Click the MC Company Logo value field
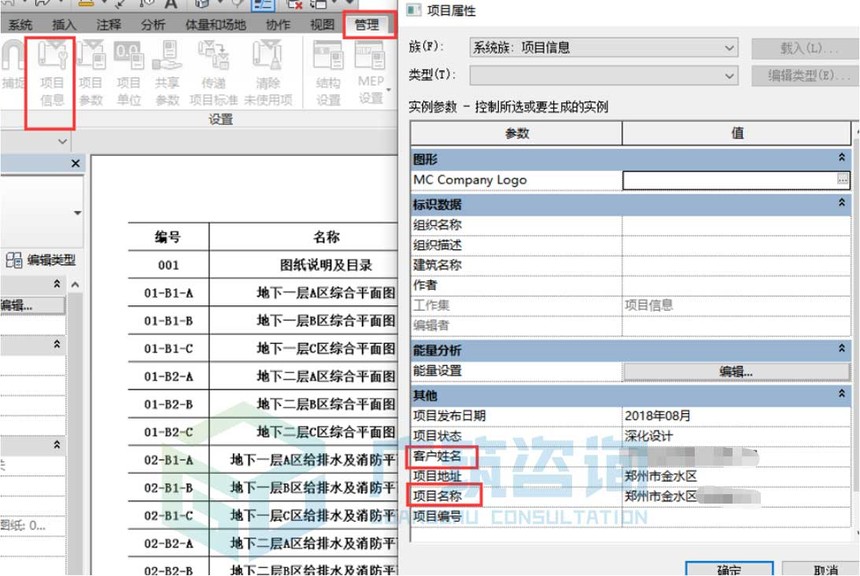Image resolution: width=860 pixels, height=576 pixels. pyautogui.click(x=729, y=180)
